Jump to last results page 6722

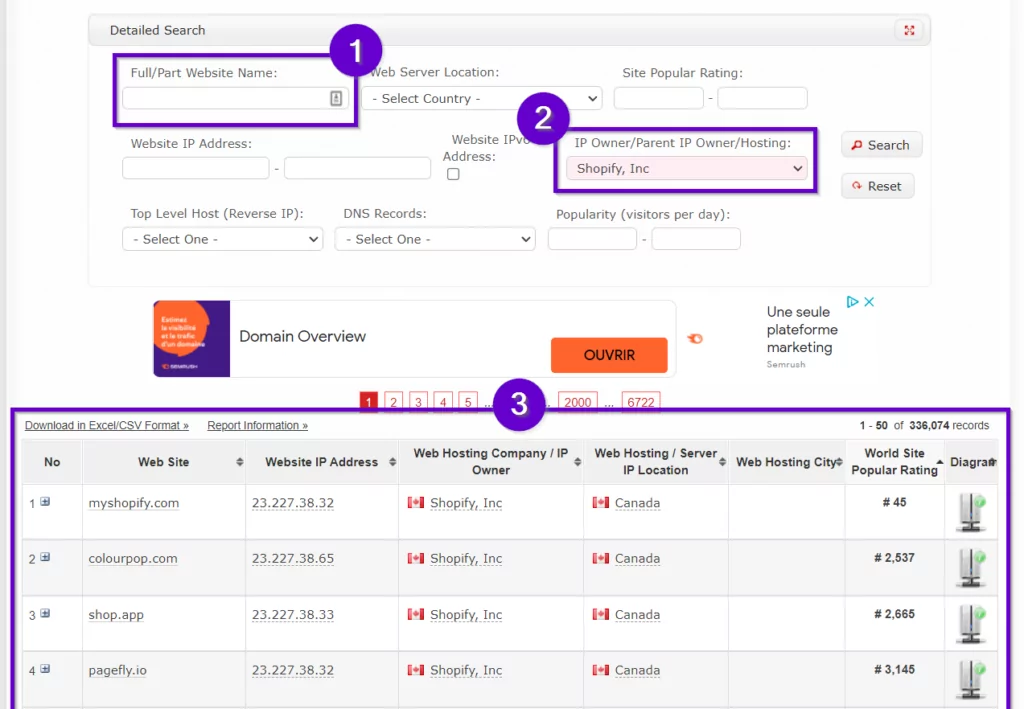tap(641, 402)
